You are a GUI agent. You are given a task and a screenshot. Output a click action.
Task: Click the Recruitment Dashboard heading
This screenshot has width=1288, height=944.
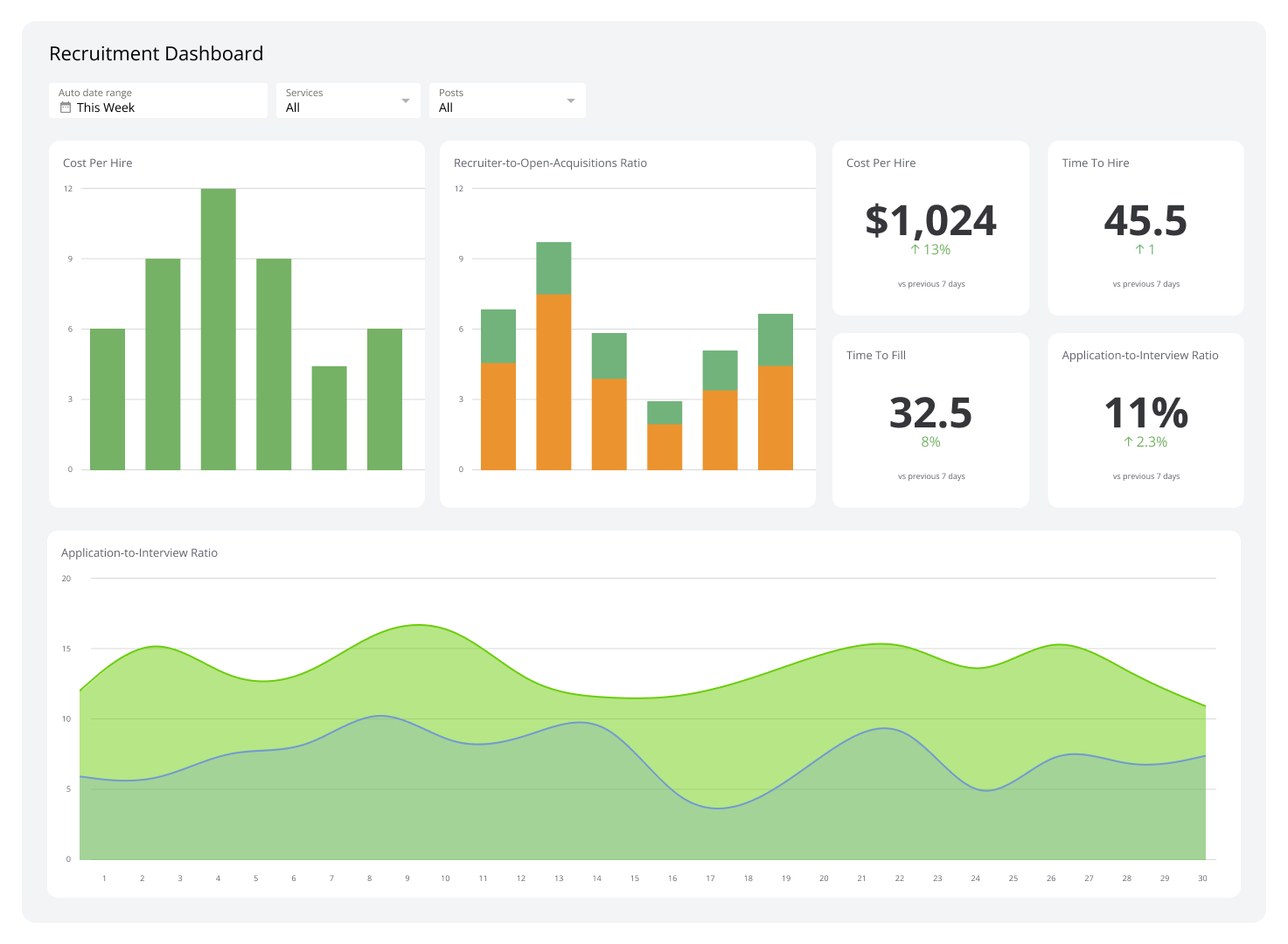pyautogui.click(x=156, y=53)
